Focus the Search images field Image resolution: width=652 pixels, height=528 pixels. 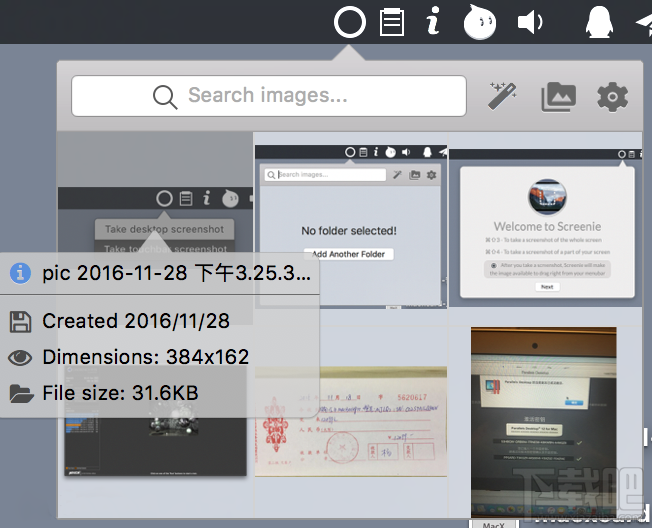click(269, 96)
